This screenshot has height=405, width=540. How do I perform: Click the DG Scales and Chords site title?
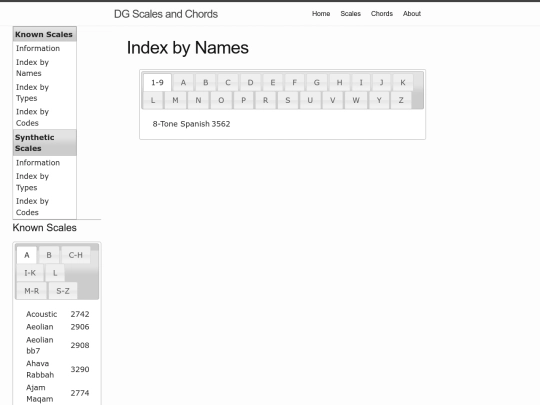166,14
